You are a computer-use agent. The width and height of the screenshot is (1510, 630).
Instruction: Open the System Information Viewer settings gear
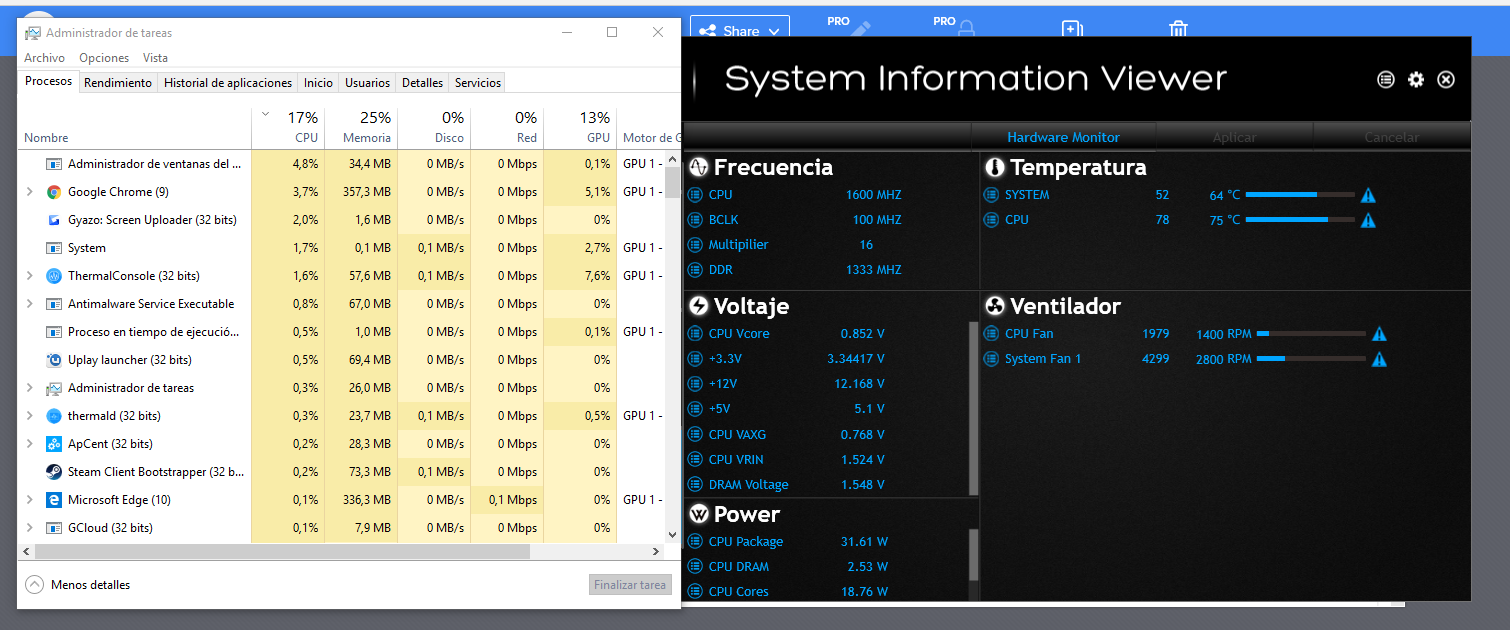tap(1416, 79)
